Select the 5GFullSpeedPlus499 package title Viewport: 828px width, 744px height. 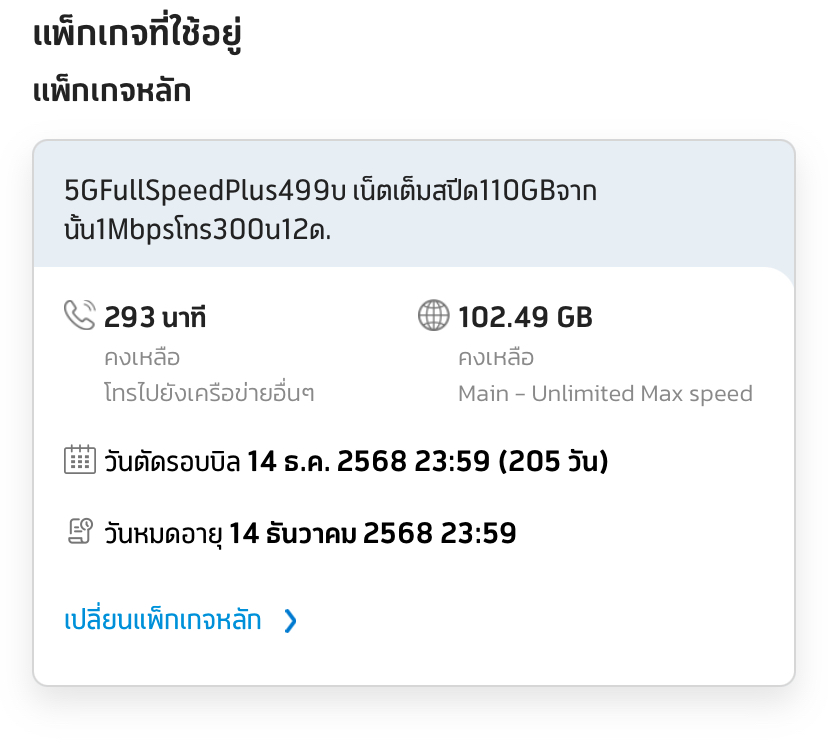pos(330,210)
